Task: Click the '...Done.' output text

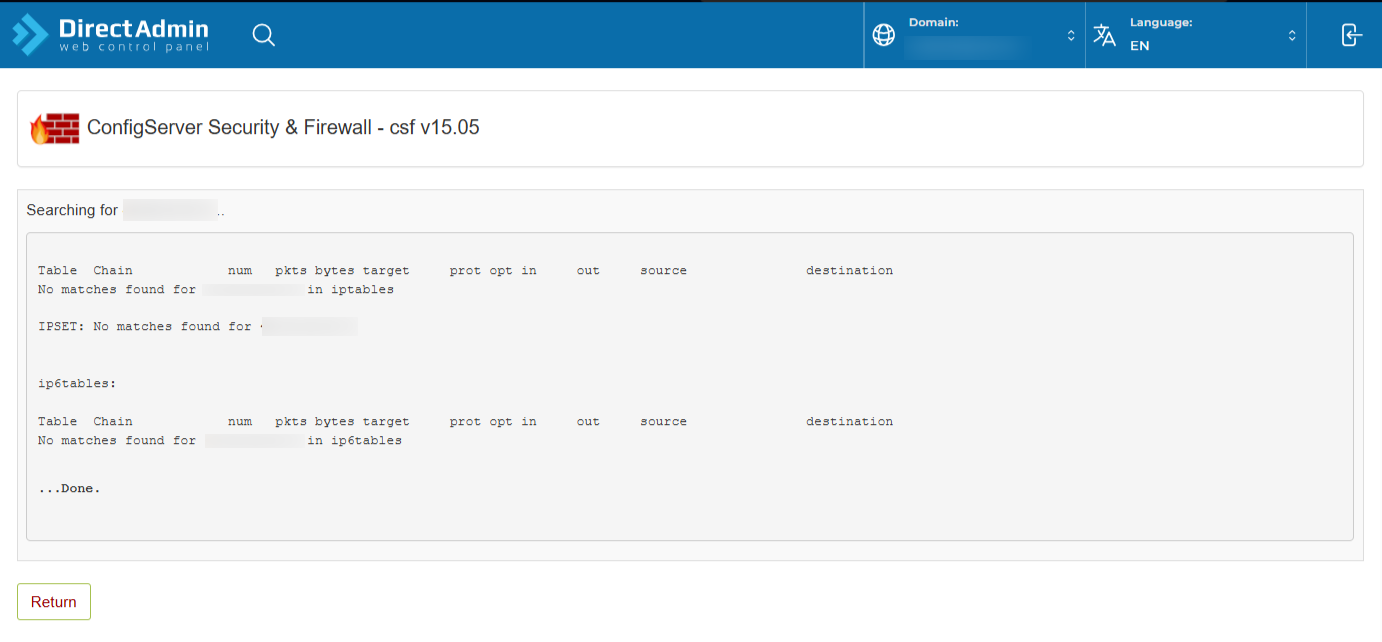Action: pyautogui.click(x=69, y=489)
